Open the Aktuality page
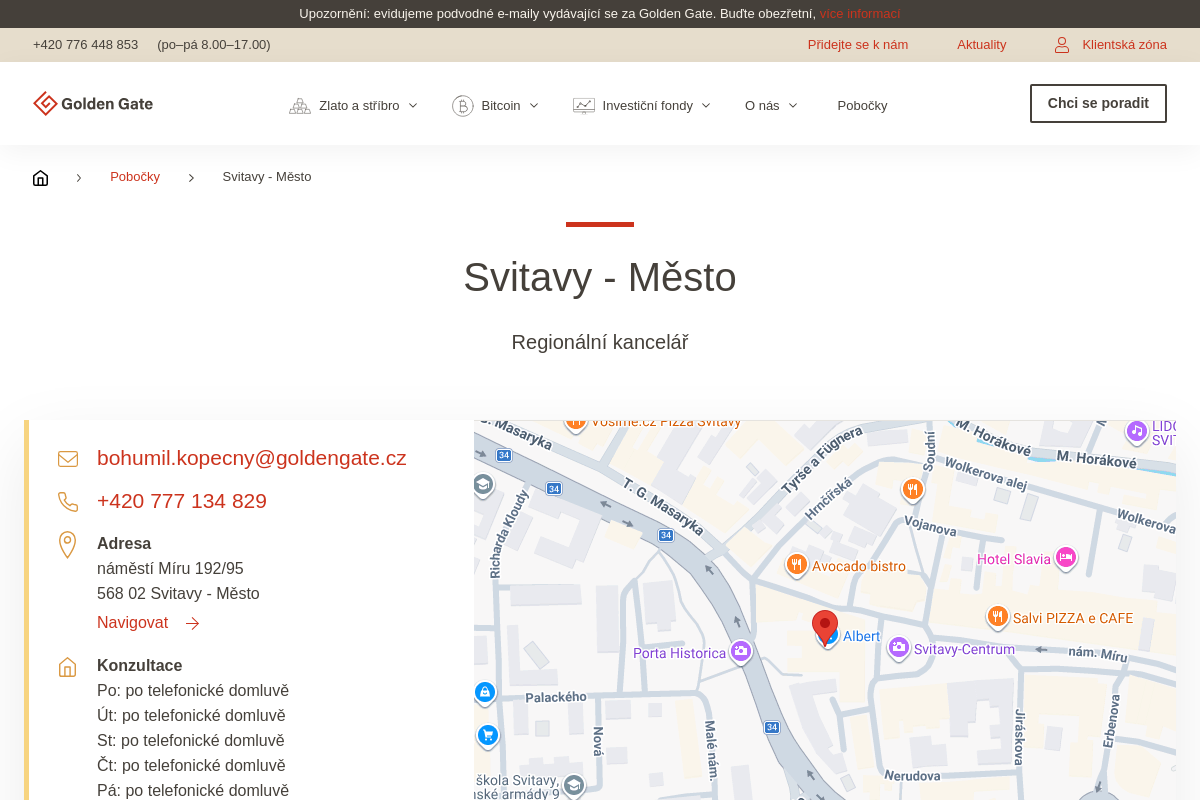Viewport: 1200px width, 800px height. (x=981, y=45)
